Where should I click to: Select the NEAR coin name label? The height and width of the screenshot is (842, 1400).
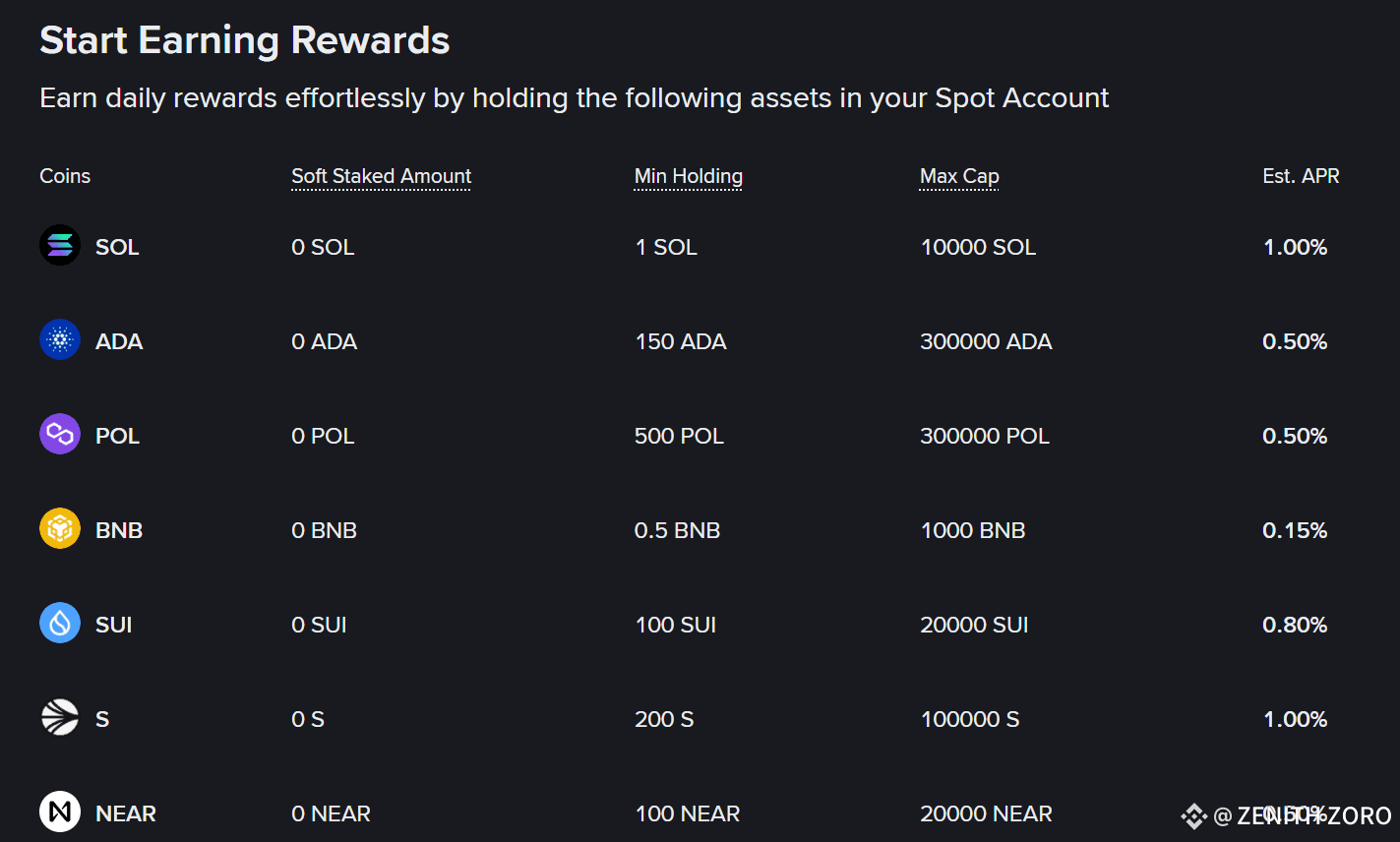point(126,813)
